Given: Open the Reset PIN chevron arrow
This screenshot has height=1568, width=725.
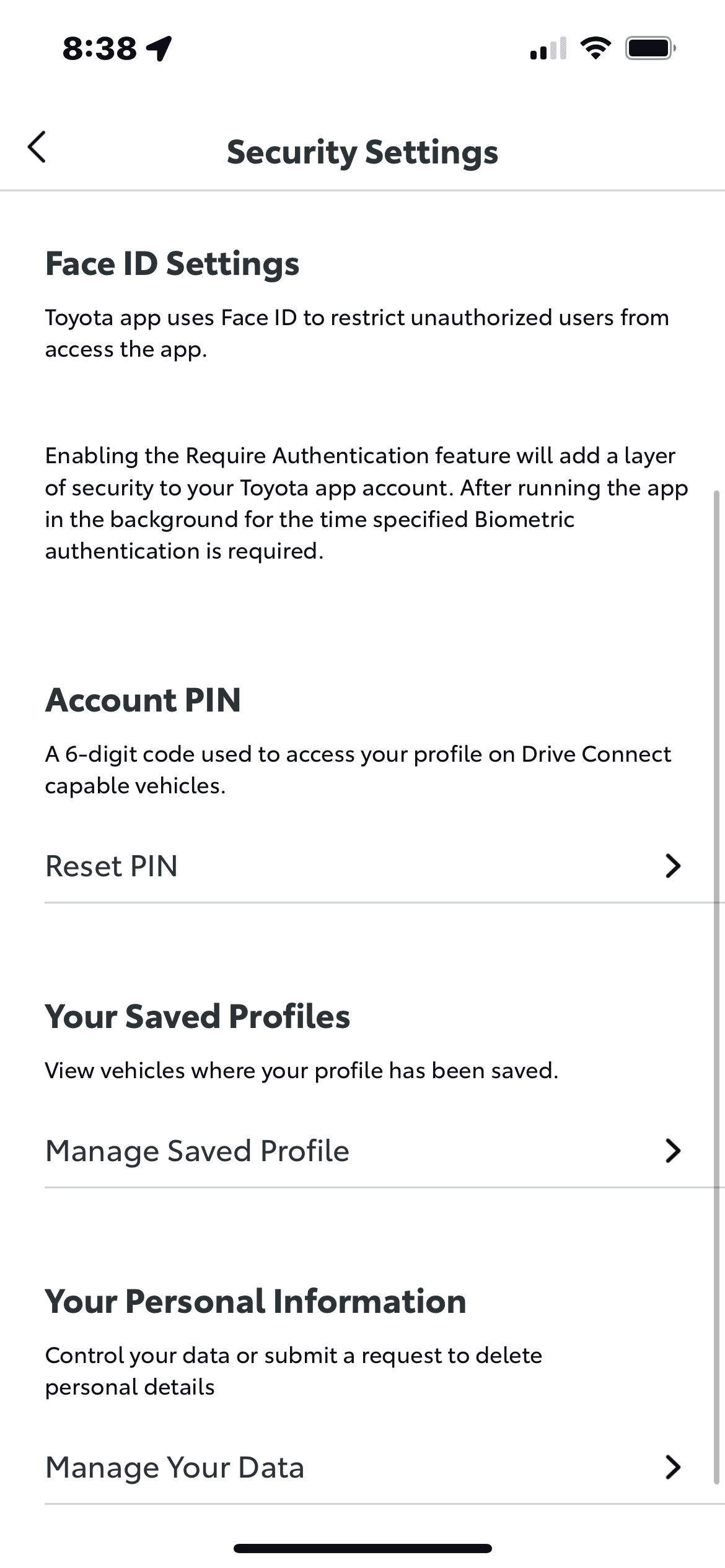Looking at the screenshot, I should tap(672, 866).
